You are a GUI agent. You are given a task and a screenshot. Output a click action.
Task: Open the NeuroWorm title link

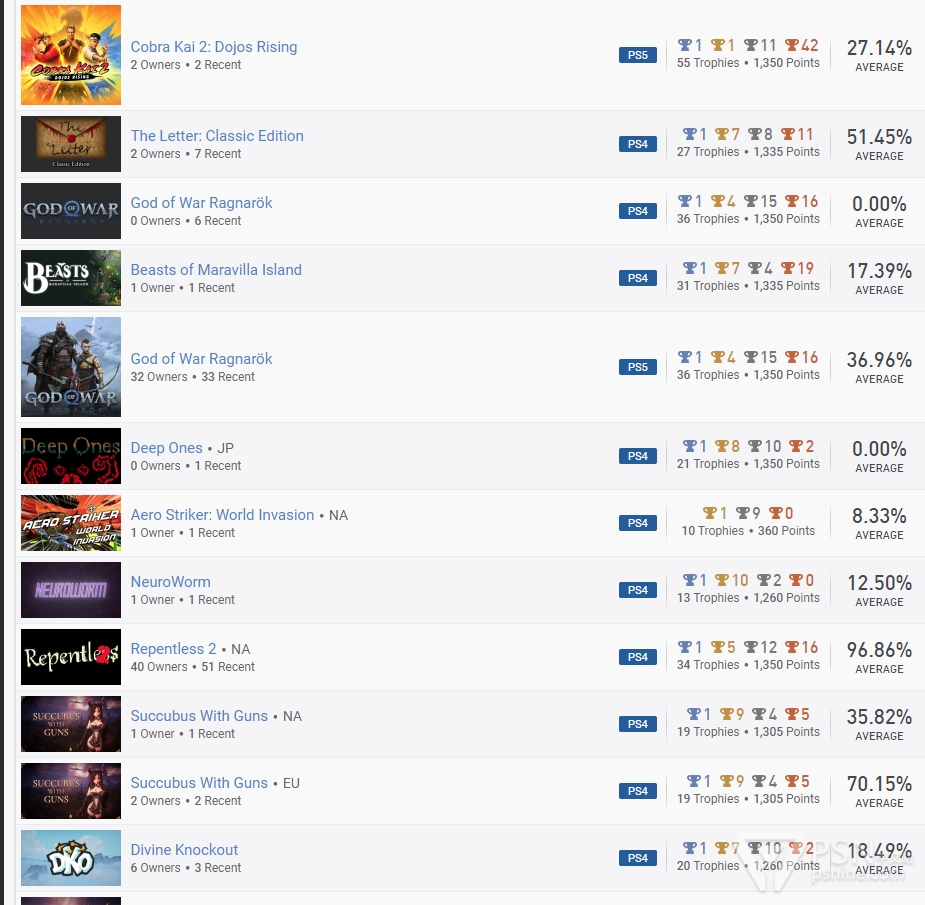pyautogui.click(x=170, y=582)
